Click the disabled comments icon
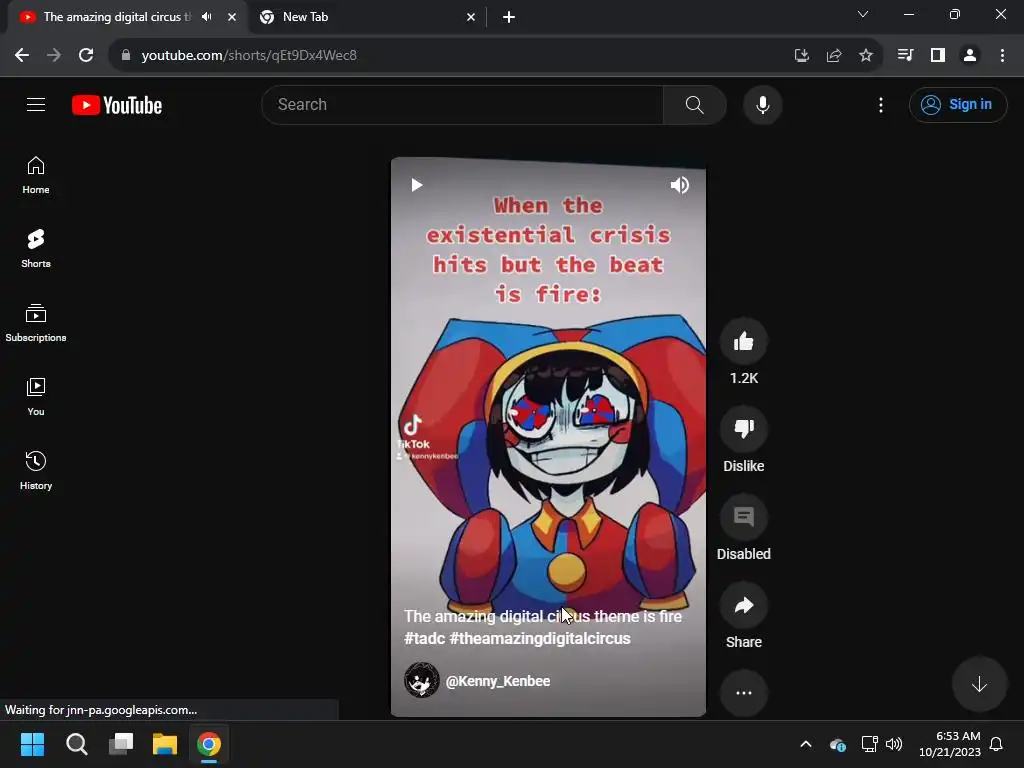The image size is (1024, 768). coord(743,517)
